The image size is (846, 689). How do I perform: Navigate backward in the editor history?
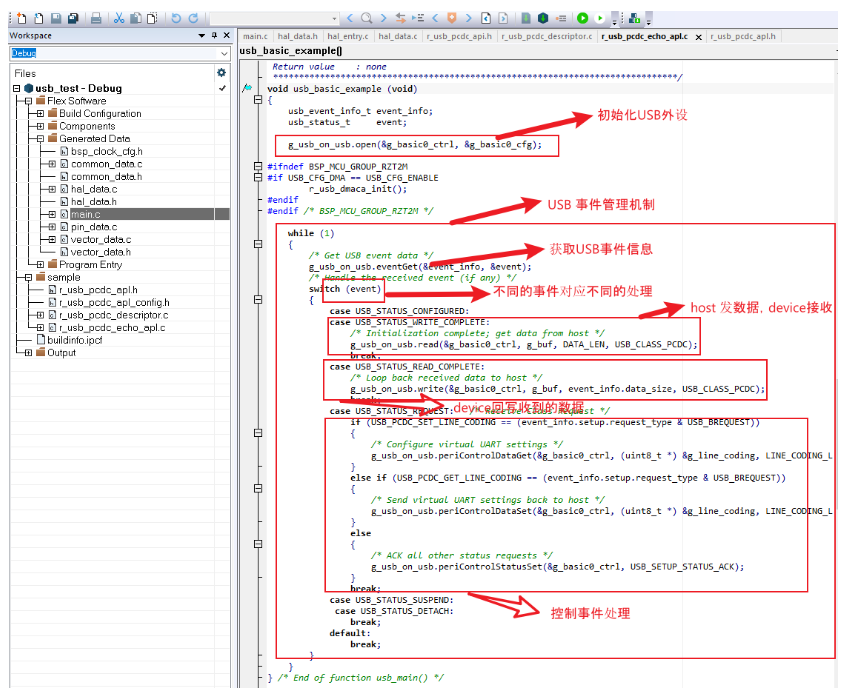[x=486, y=18]
